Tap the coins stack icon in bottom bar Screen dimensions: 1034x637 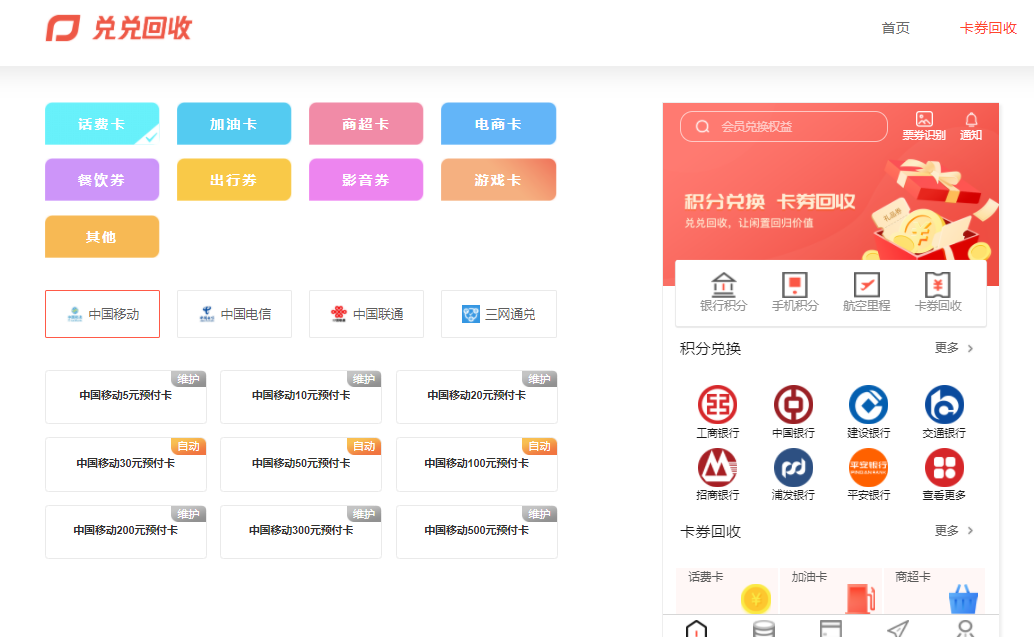click(x=764, y=628)
